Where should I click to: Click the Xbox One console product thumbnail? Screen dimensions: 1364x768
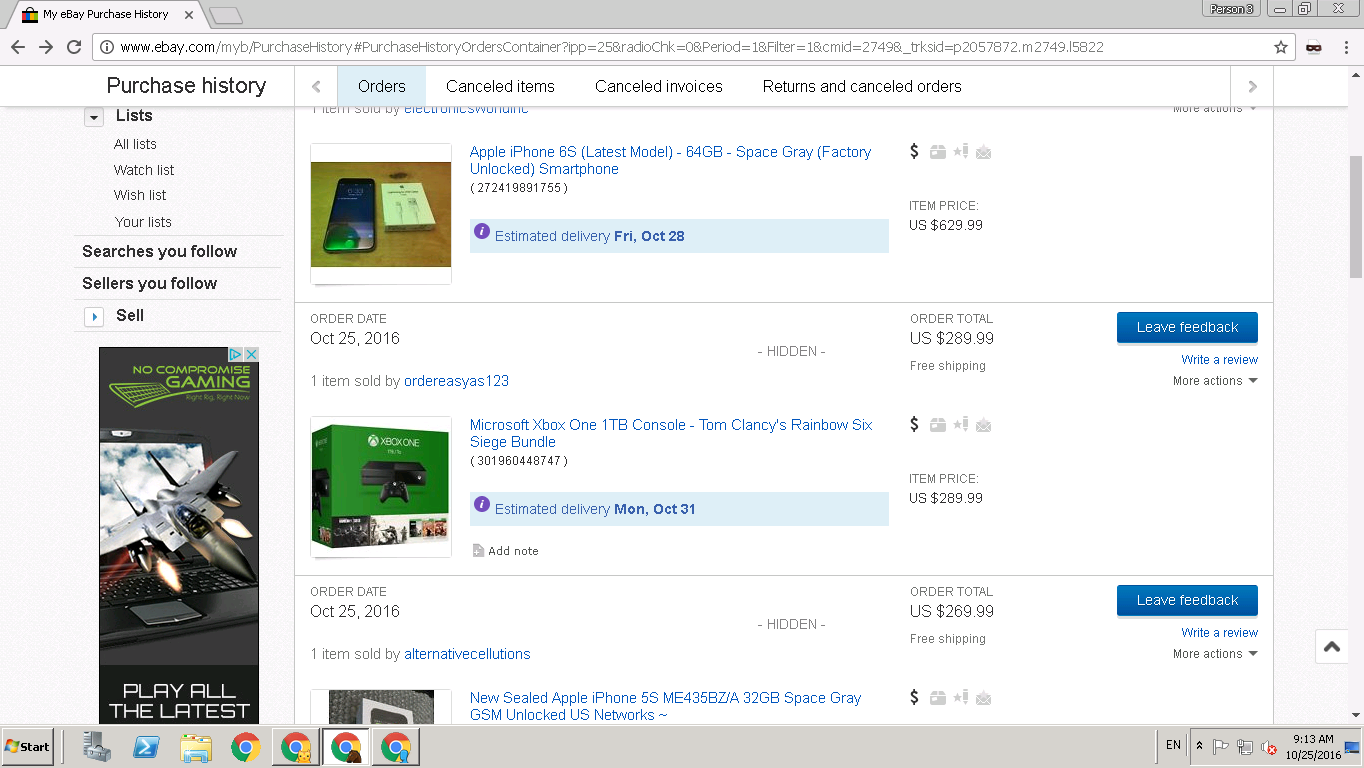click(x=381, y=487)
